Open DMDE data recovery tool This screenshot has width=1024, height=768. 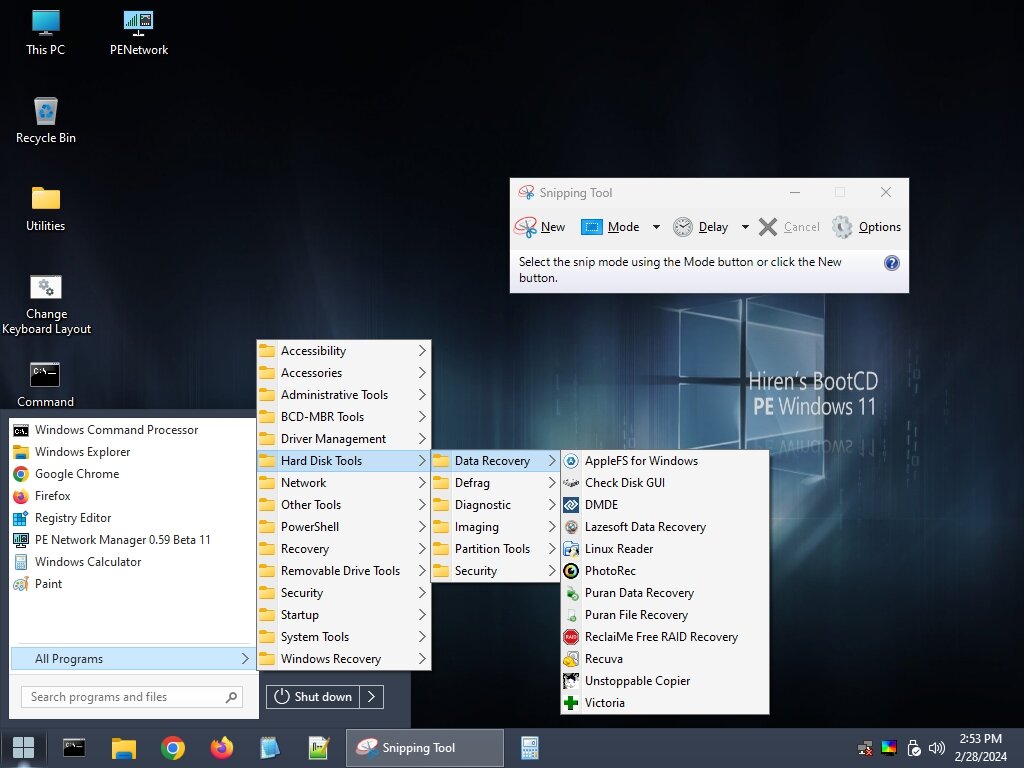coord(665,505)
